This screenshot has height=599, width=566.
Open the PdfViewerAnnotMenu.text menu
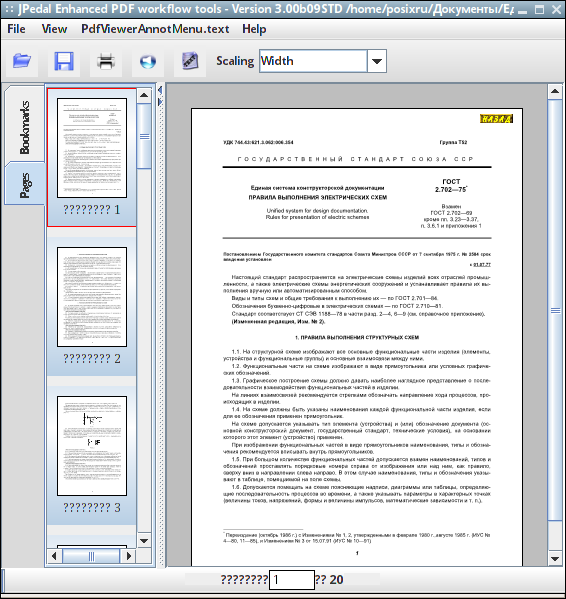point(155,29)
